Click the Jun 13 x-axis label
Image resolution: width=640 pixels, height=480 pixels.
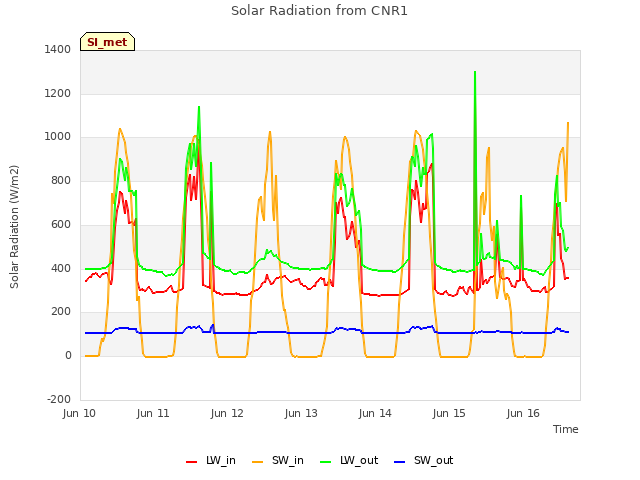pyautogui.click(x=301, y=413)
